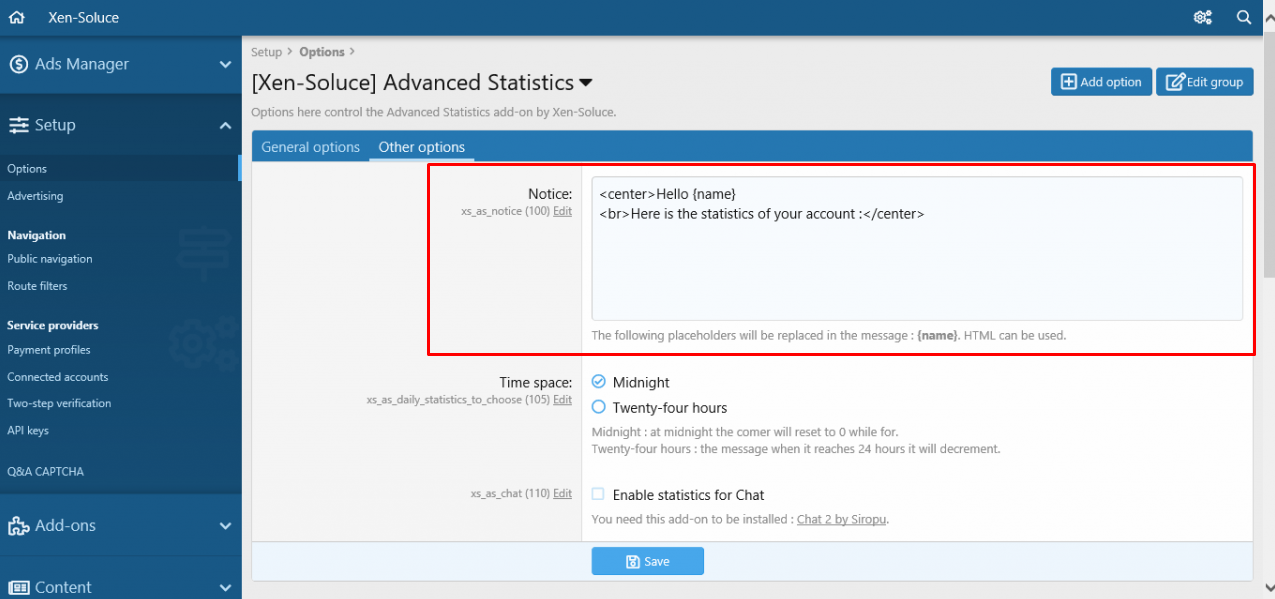This screenshot has width=1275, height=599.
Task: Click the search magnifier icon
Action: (1244, 18)
